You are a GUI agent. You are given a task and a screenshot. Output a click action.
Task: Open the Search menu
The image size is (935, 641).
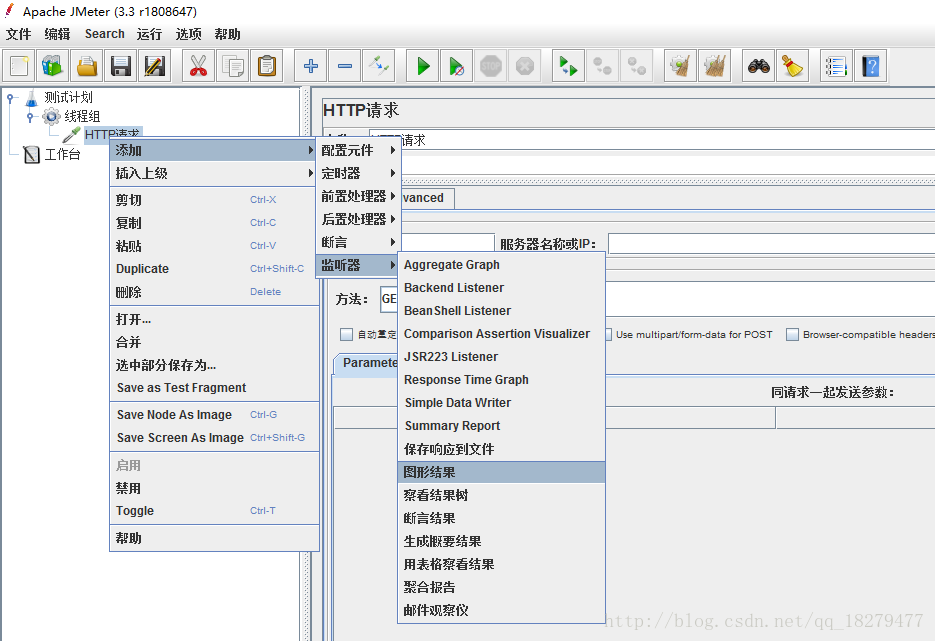coord(104,34)
